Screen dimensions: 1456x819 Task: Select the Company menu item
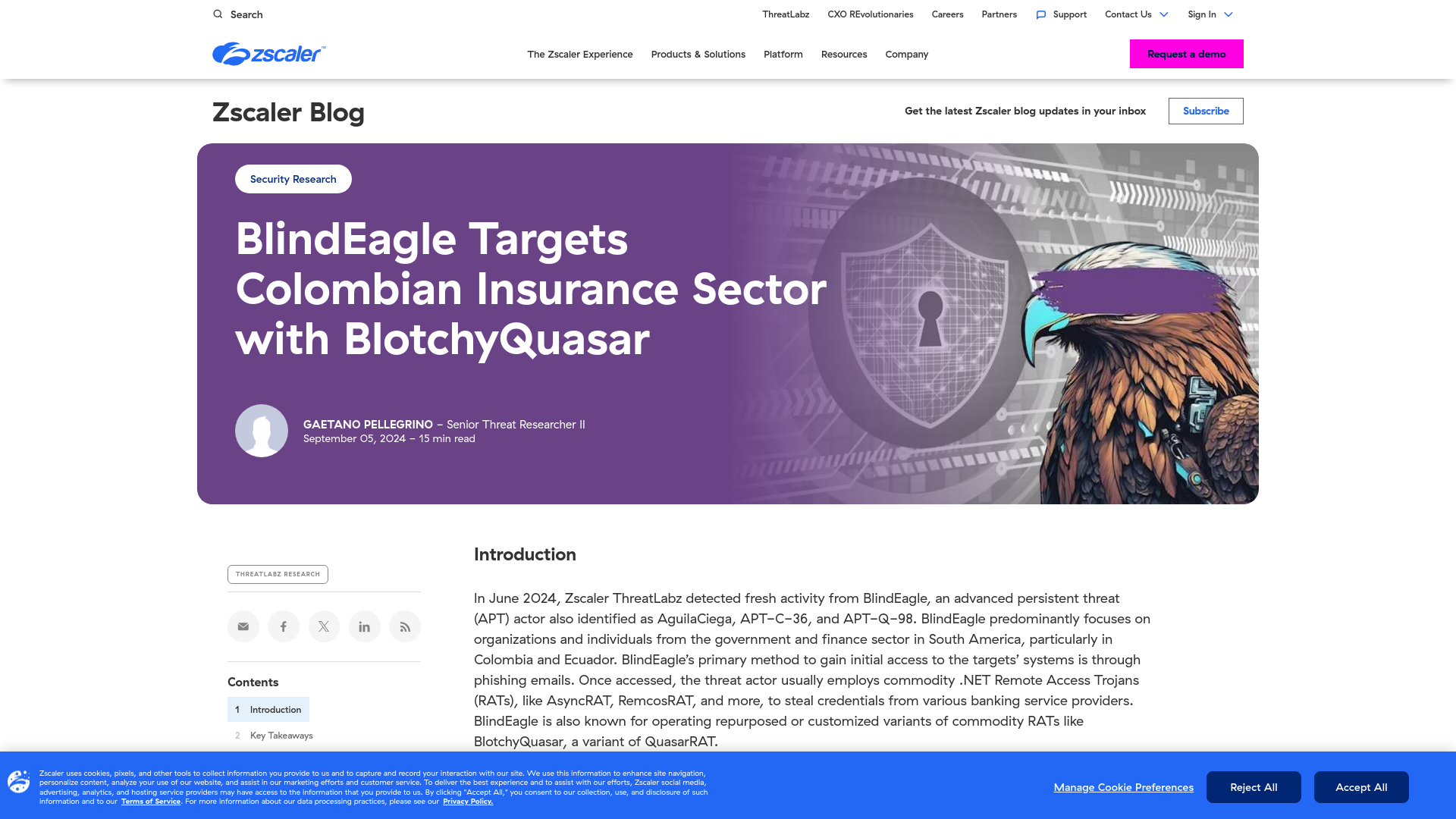[906, 54]
